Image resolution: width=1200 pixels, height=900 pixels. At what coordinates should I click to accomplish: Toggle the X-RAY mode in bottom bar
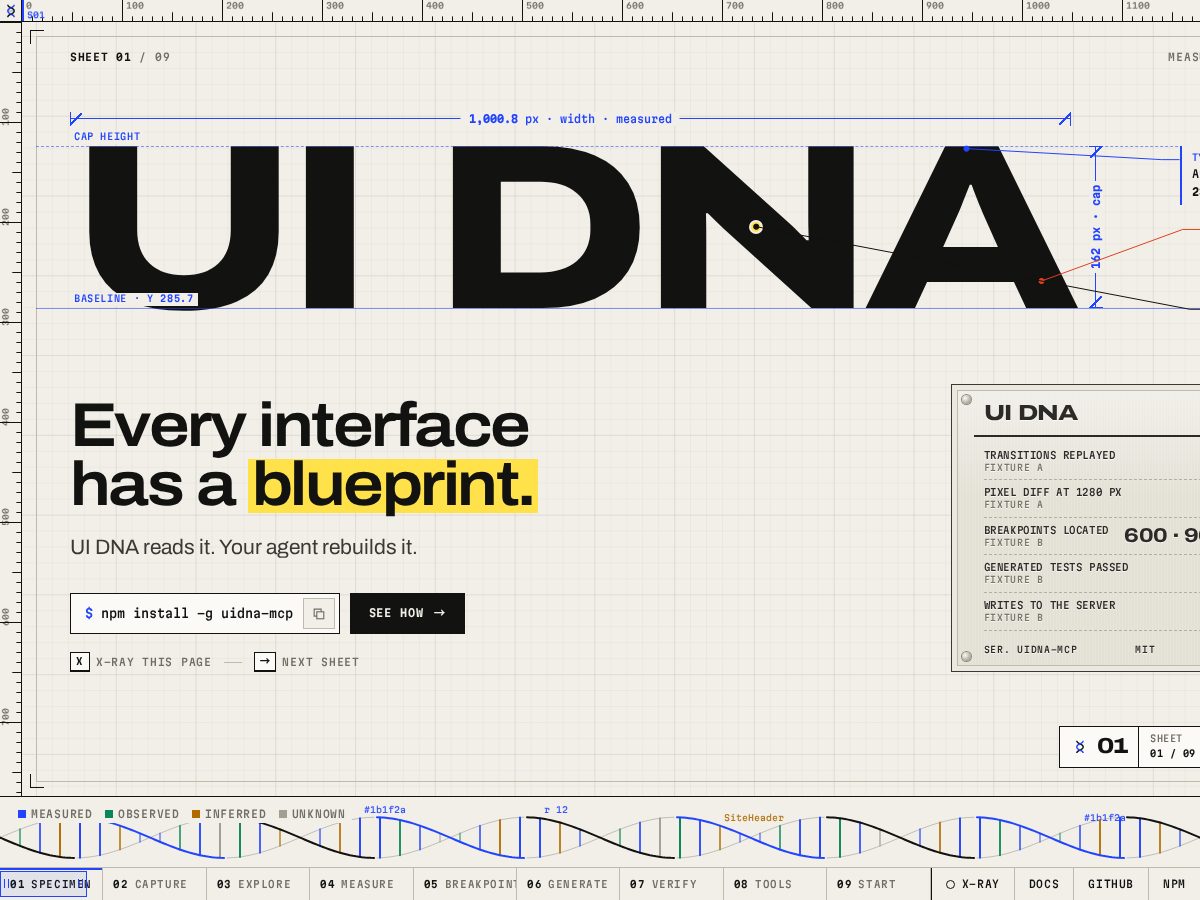coord(973,884)
